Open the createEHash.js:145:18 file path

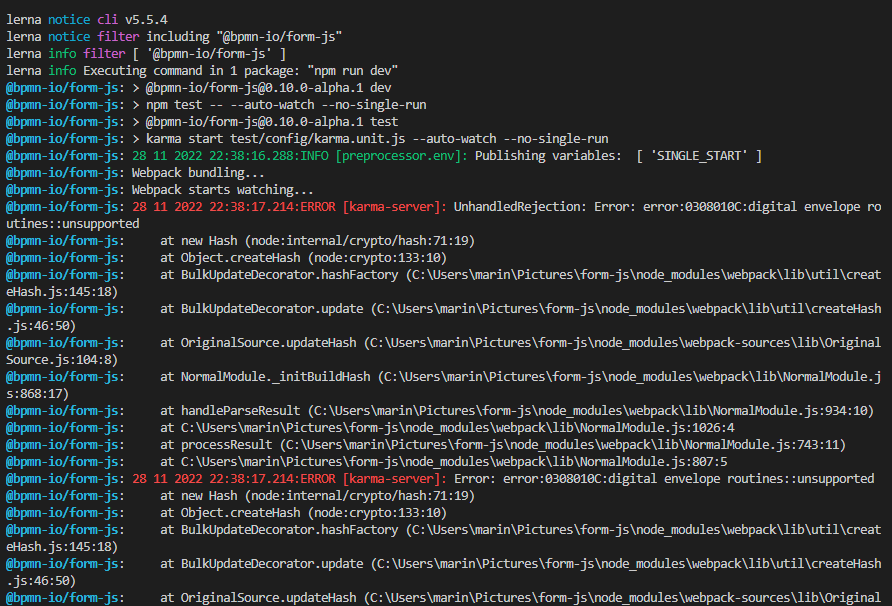(60, 291)
